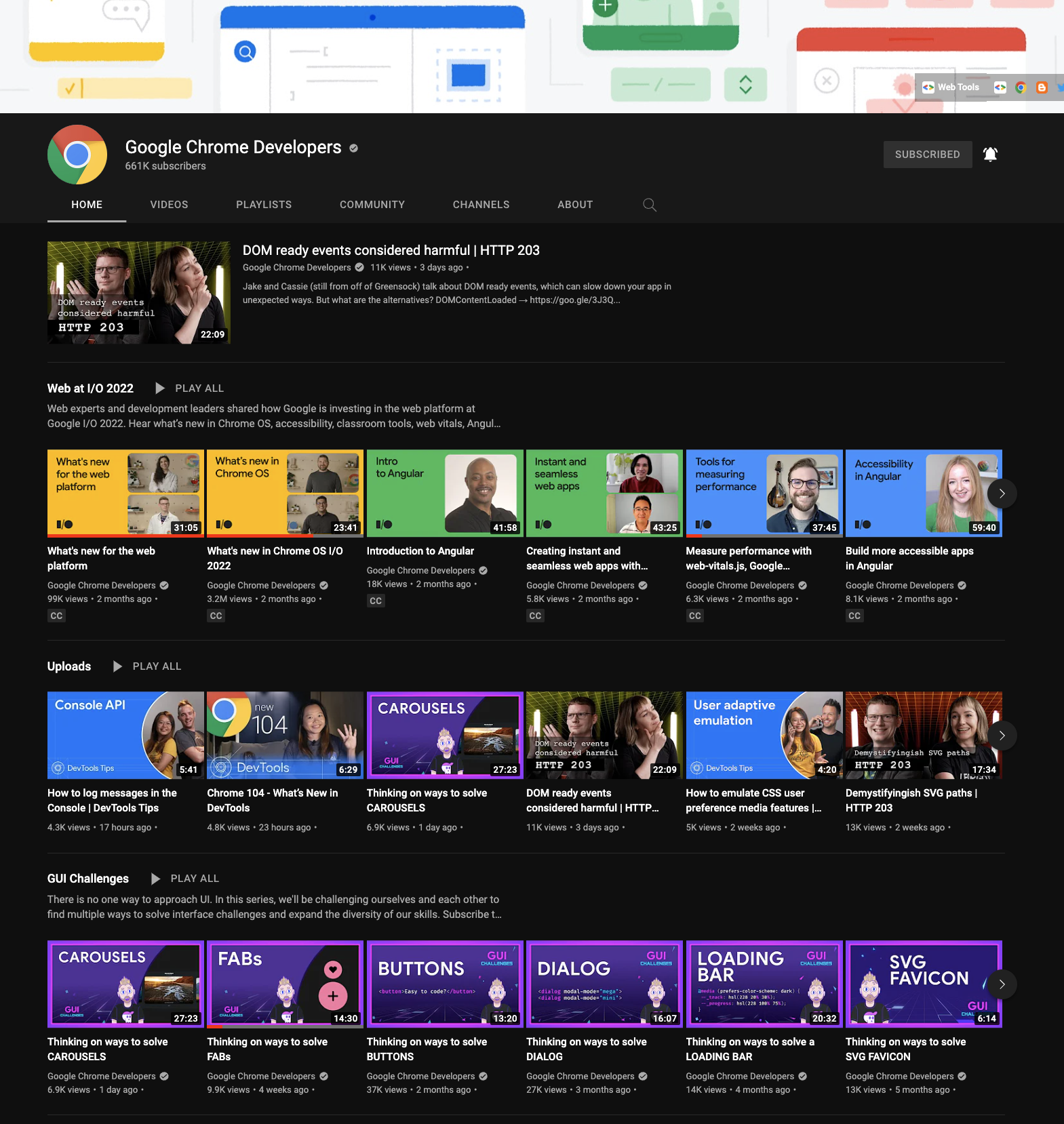Open the orange Blogger icon in the banner
Screen dimensions: 1064x1124
coord(1042,87)
